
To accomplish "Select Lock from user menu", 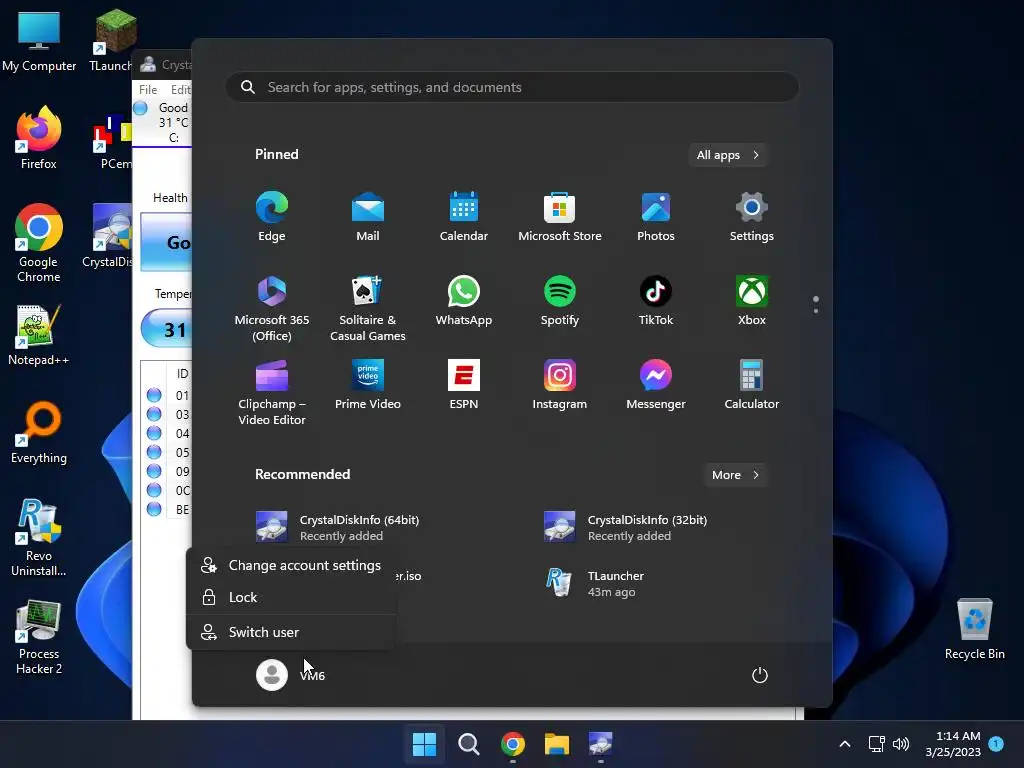I will 291,597.
